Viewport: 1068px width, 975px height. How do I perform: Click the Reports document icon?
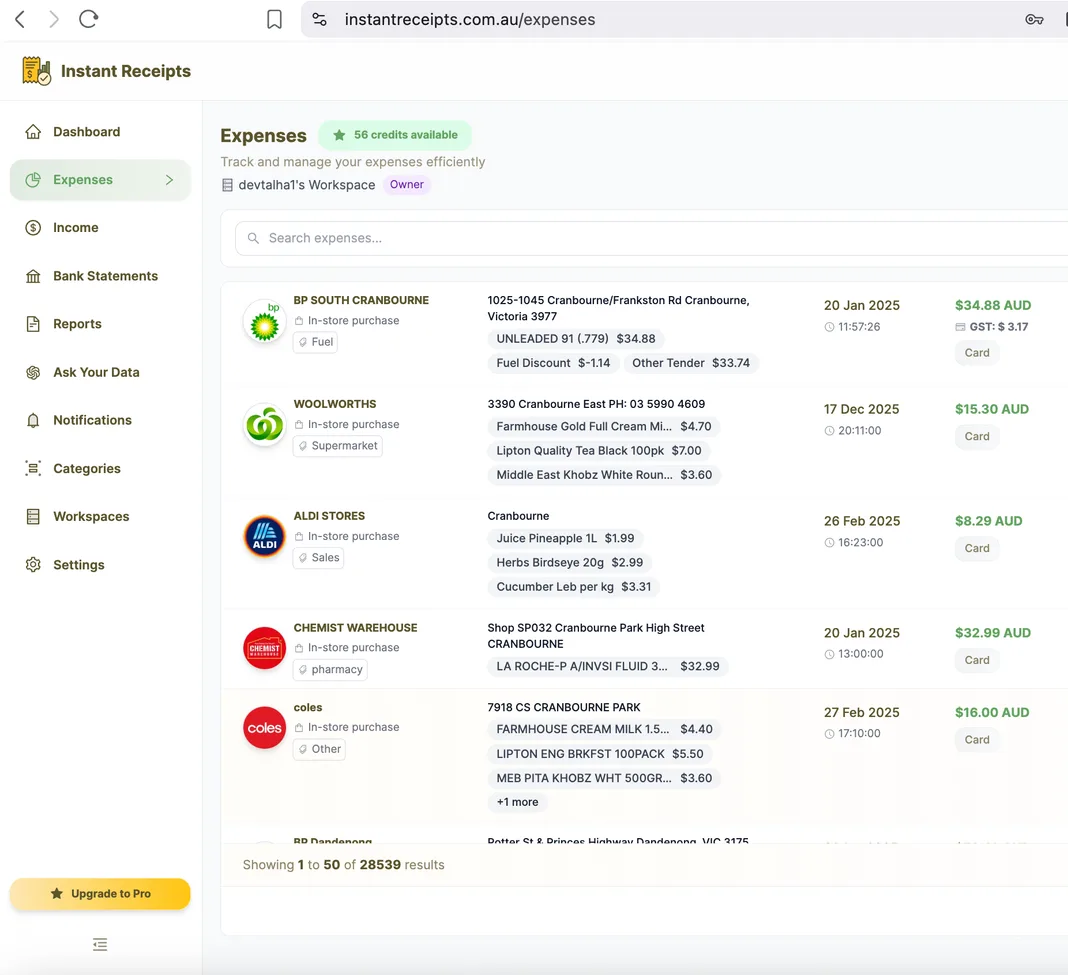point(33,324)
